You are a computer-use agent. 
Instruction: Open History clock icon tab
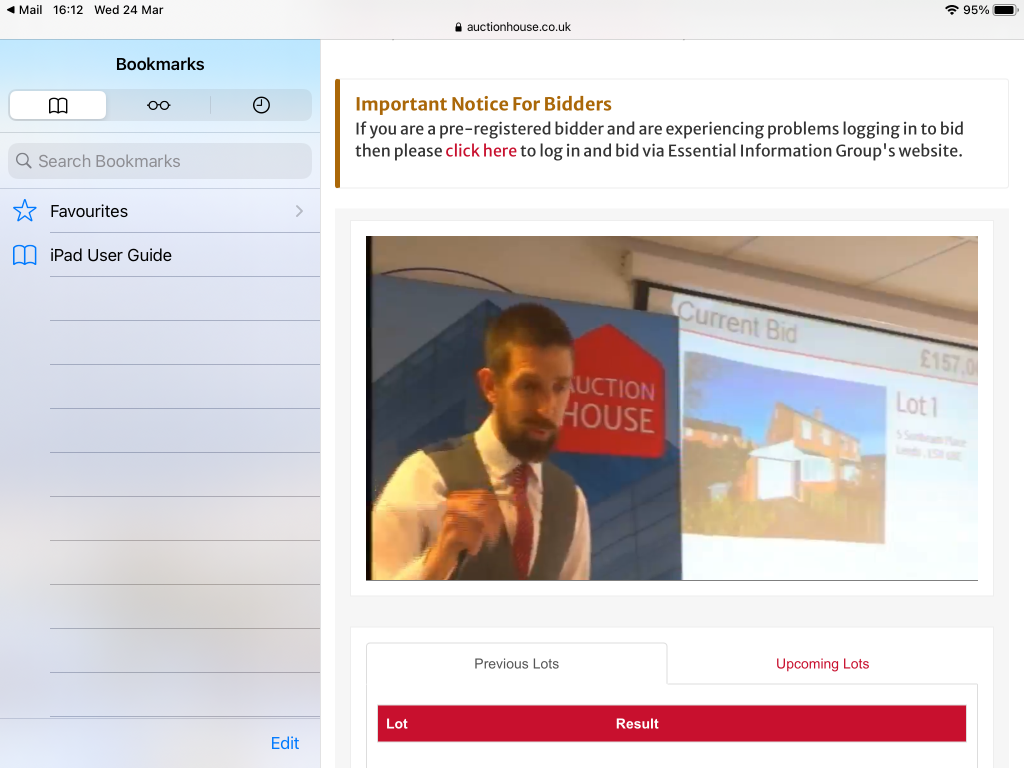click(261, 105)
